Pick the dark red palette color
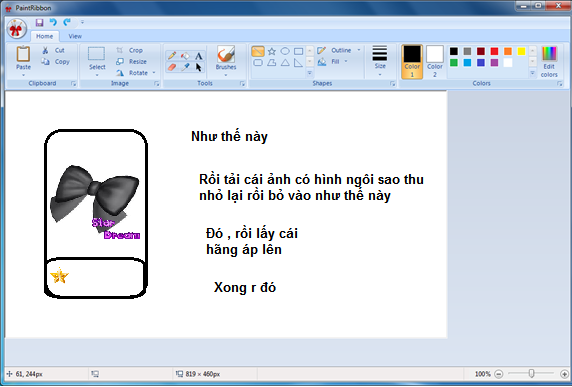 pyautogui.click(x=481, y=51)
